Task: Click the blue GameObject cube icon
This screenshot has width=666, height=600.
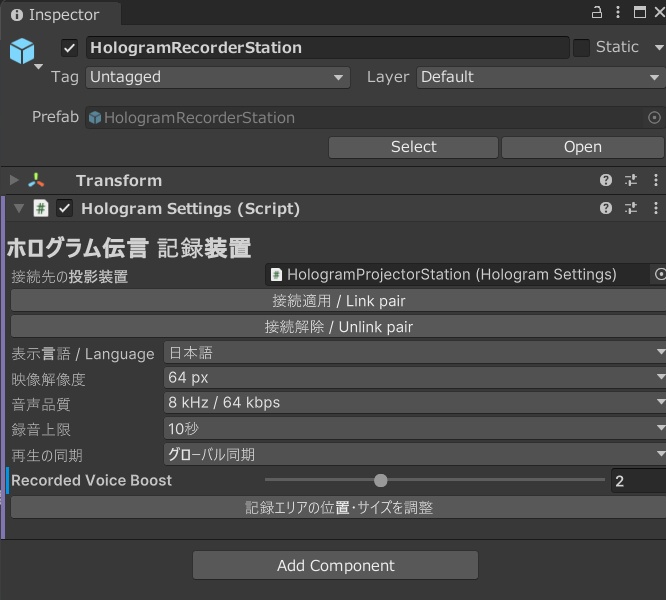Action: [22, 51]
